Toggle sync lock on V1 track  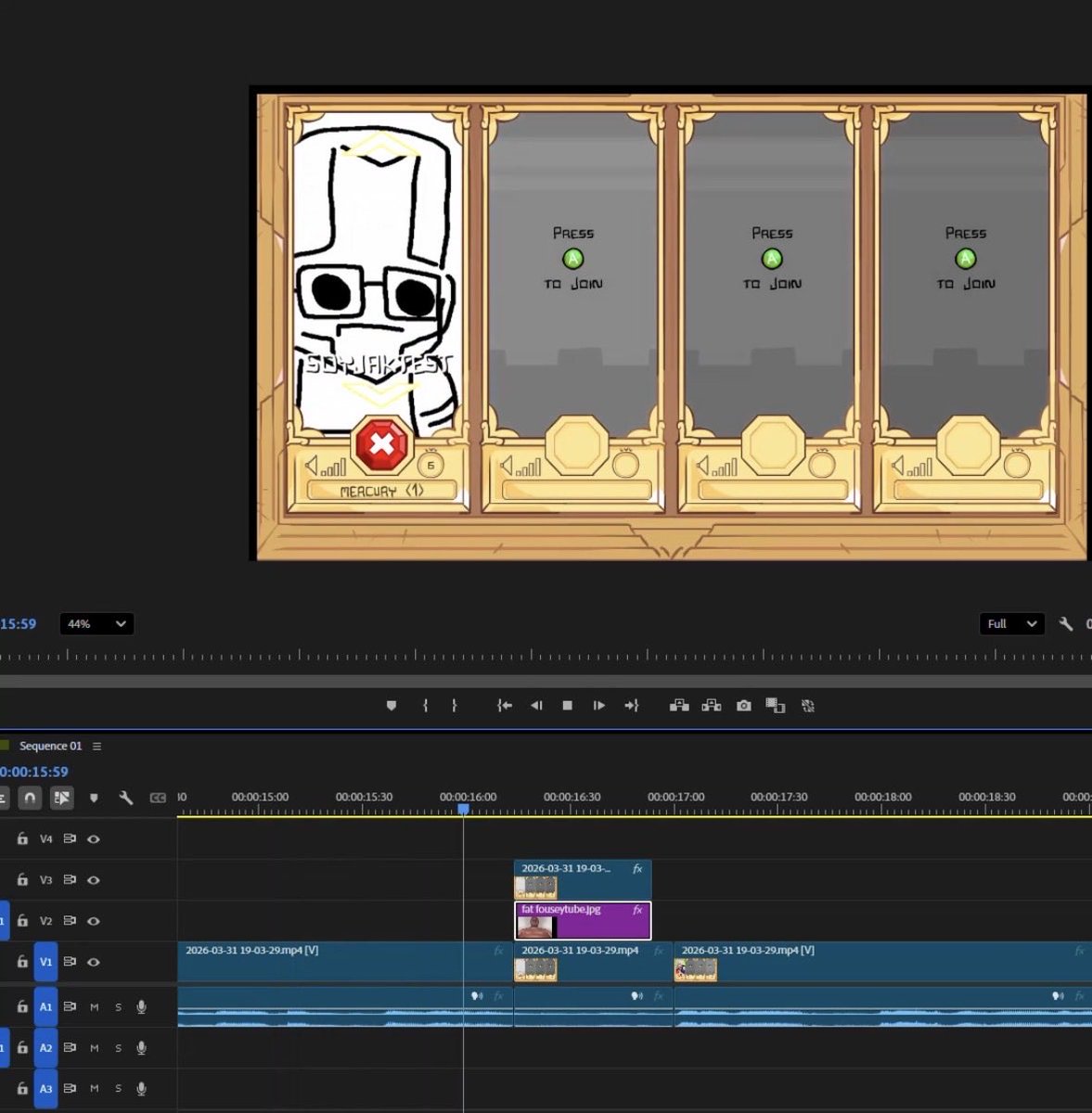click(70, 962)
